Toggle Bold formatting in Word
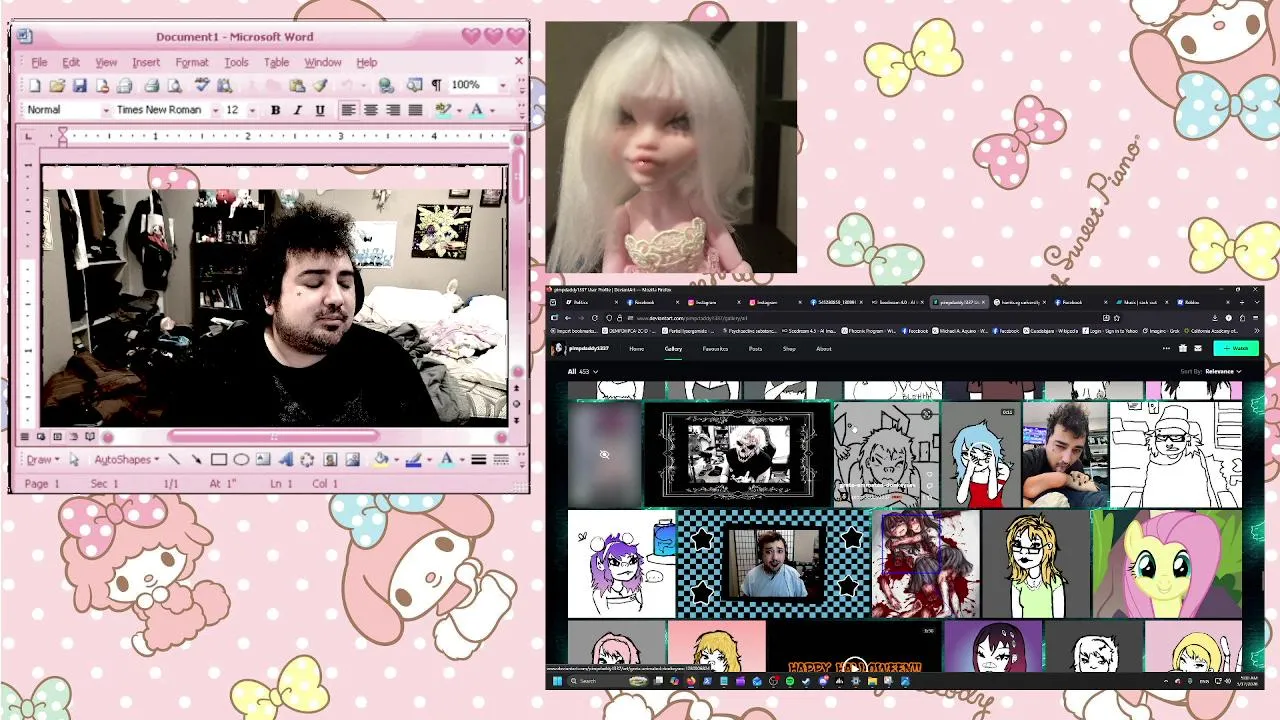The image size is (1280, 720). (275, 110)
